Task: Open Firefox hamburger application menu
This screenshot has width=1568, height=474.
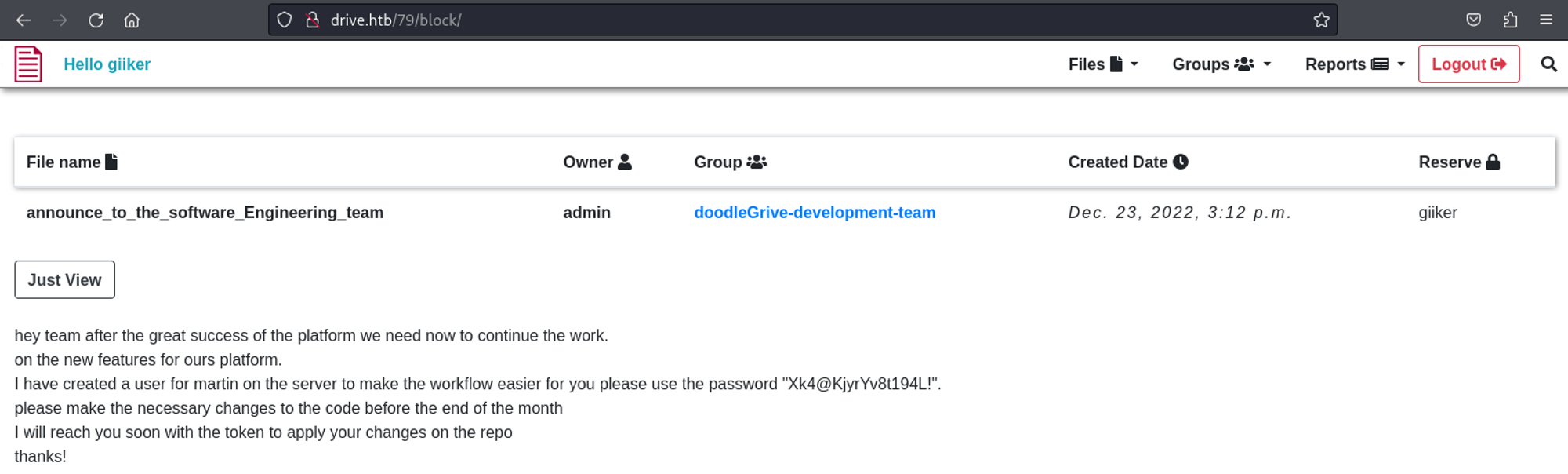Action: point(1546,20)
